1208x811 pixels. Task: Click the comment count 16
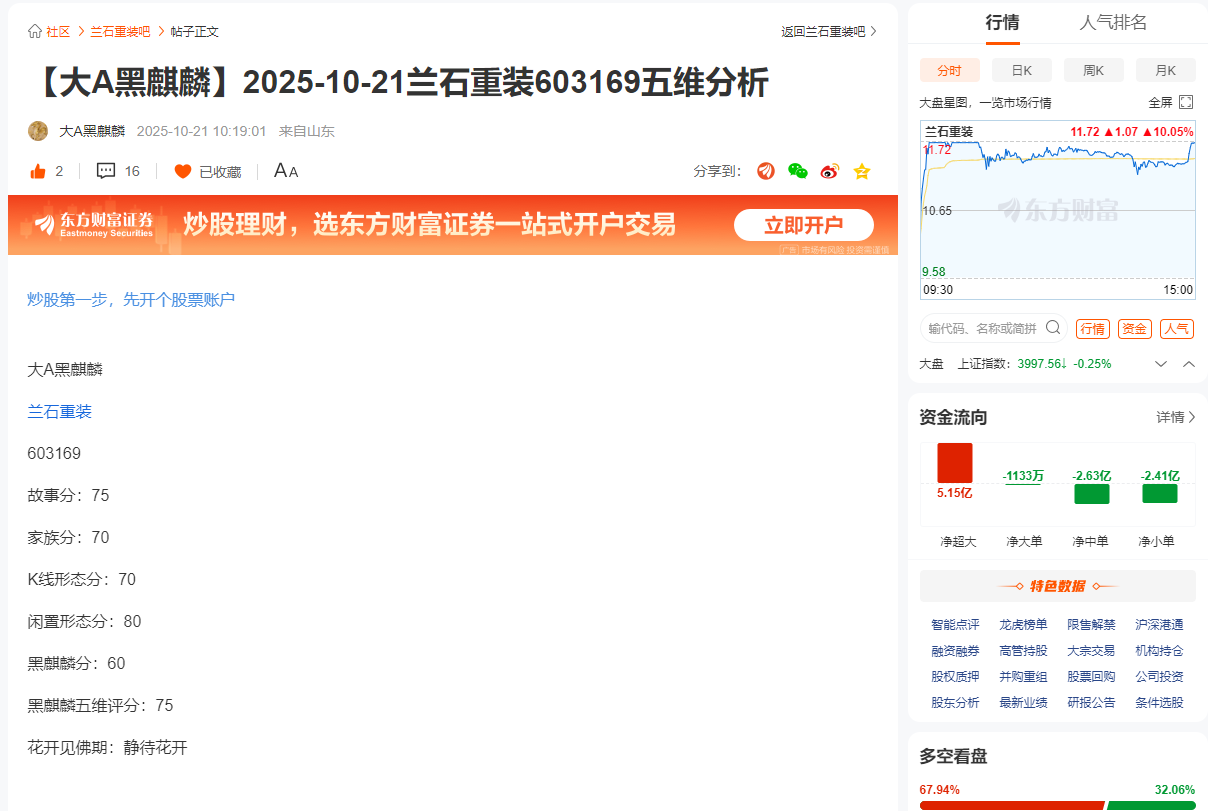tap(132, 171)
